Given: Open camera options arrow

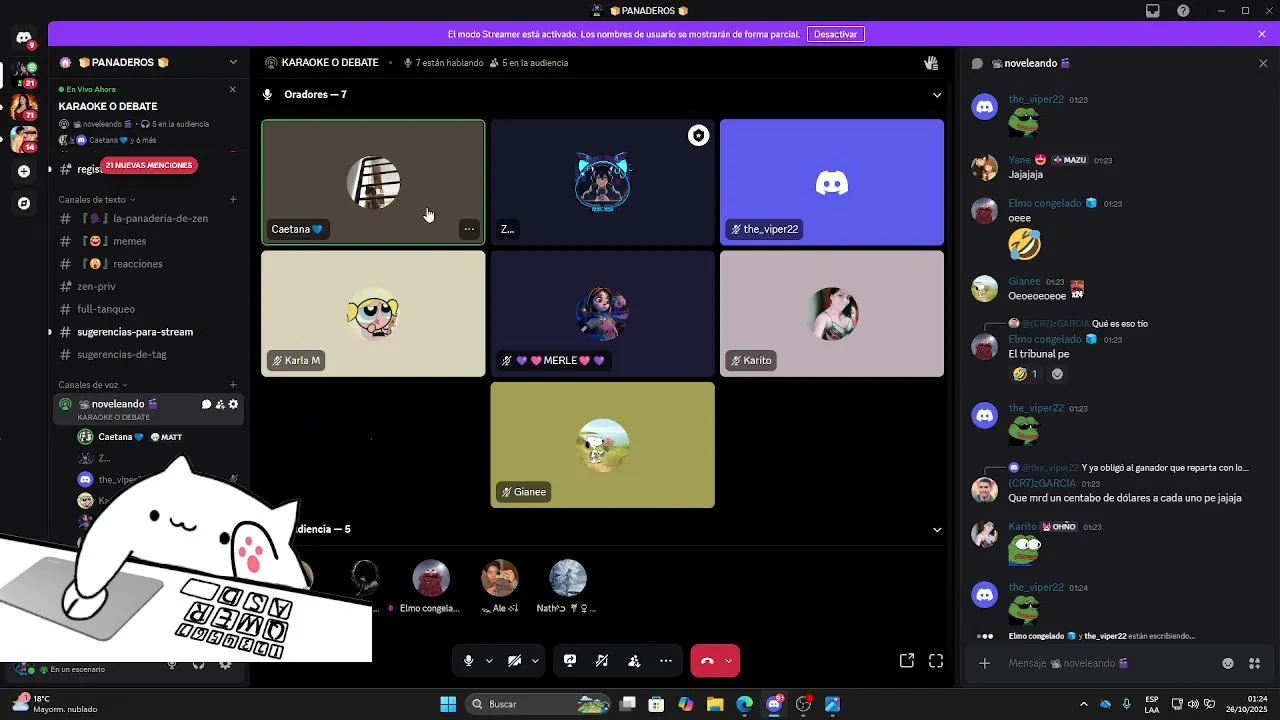Looking at the screenshot, I should [535, 661].
